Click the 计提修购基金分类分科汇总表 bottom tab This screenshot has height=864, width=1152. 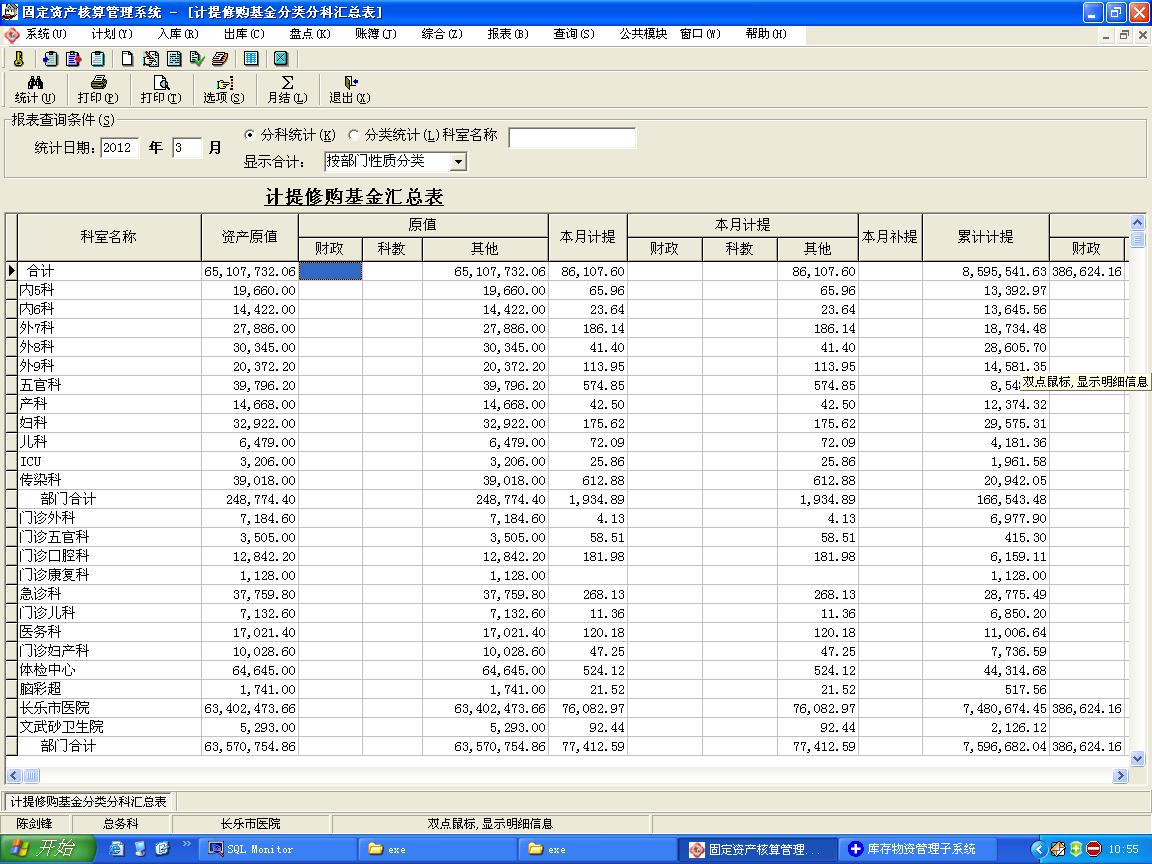(x=89, y=802)
